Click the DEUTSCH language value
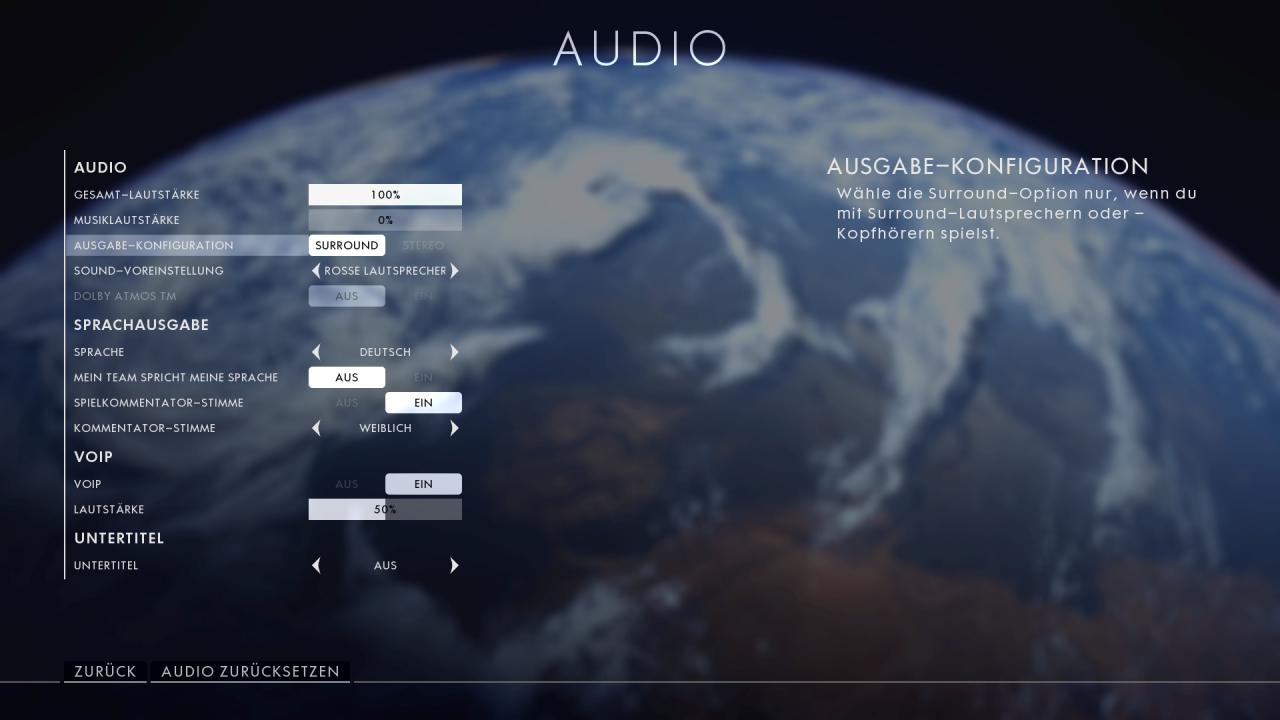This screenshot has width=1280, height=720. pos(385,352)
